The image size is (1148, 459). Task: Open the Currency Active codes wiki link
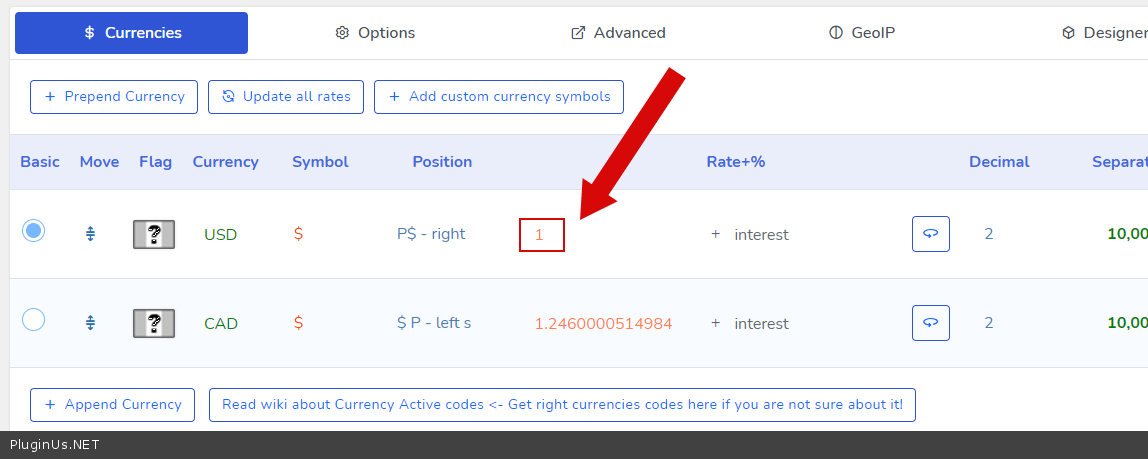[x=562, y=405]
